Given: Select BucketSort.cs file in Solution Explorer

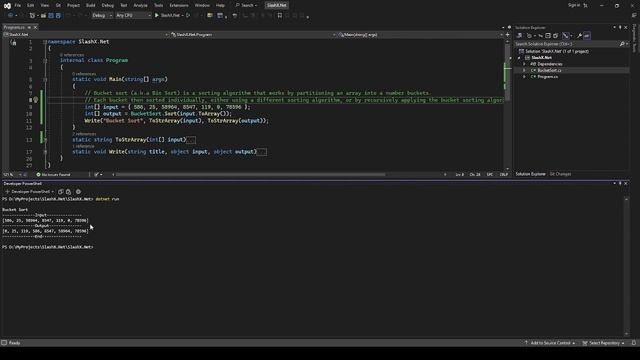Looking at the screenshot, I should 549,70.
